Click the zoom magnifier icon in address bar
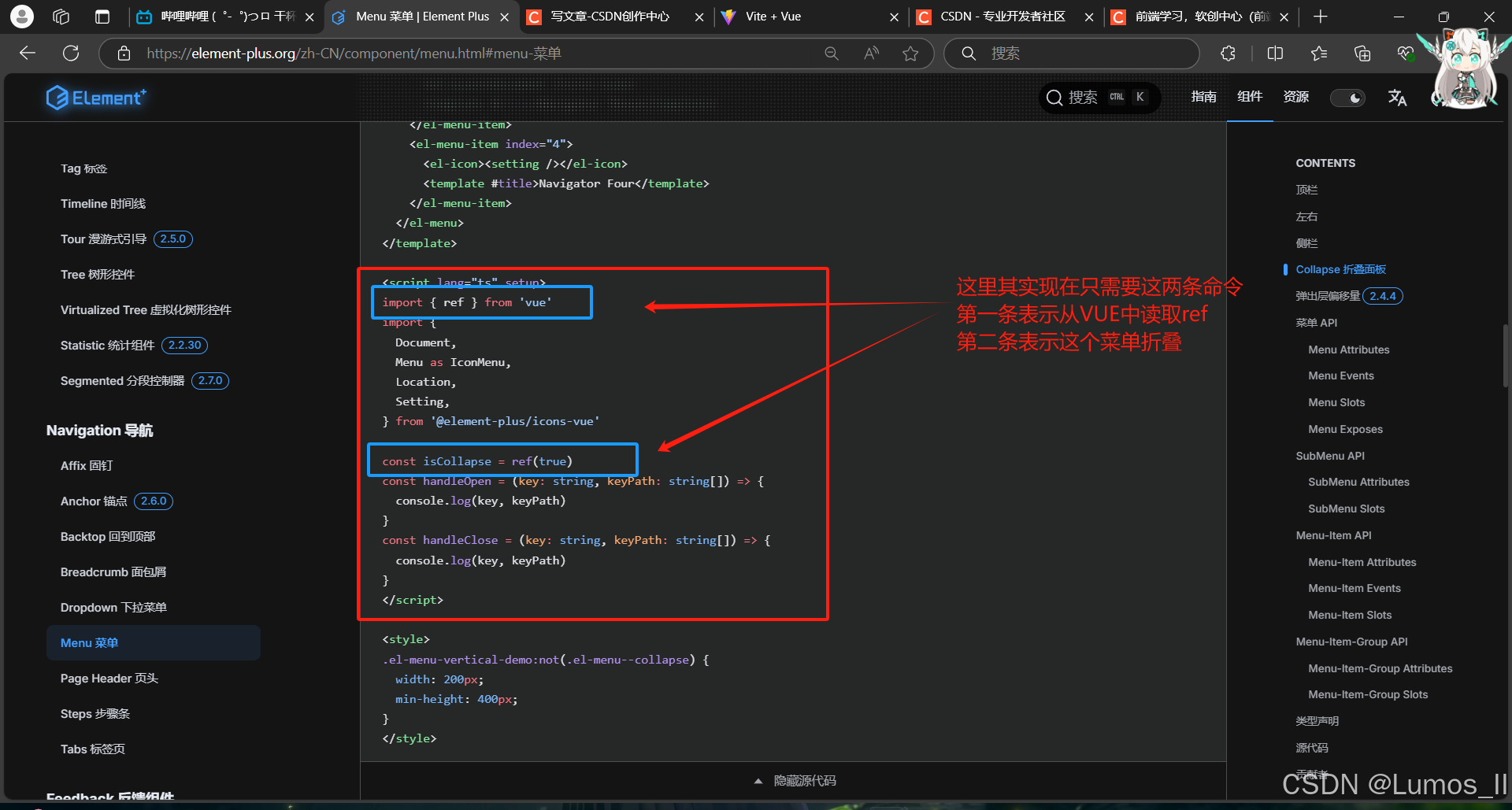 pyautogui.click(x=832, y=54)
